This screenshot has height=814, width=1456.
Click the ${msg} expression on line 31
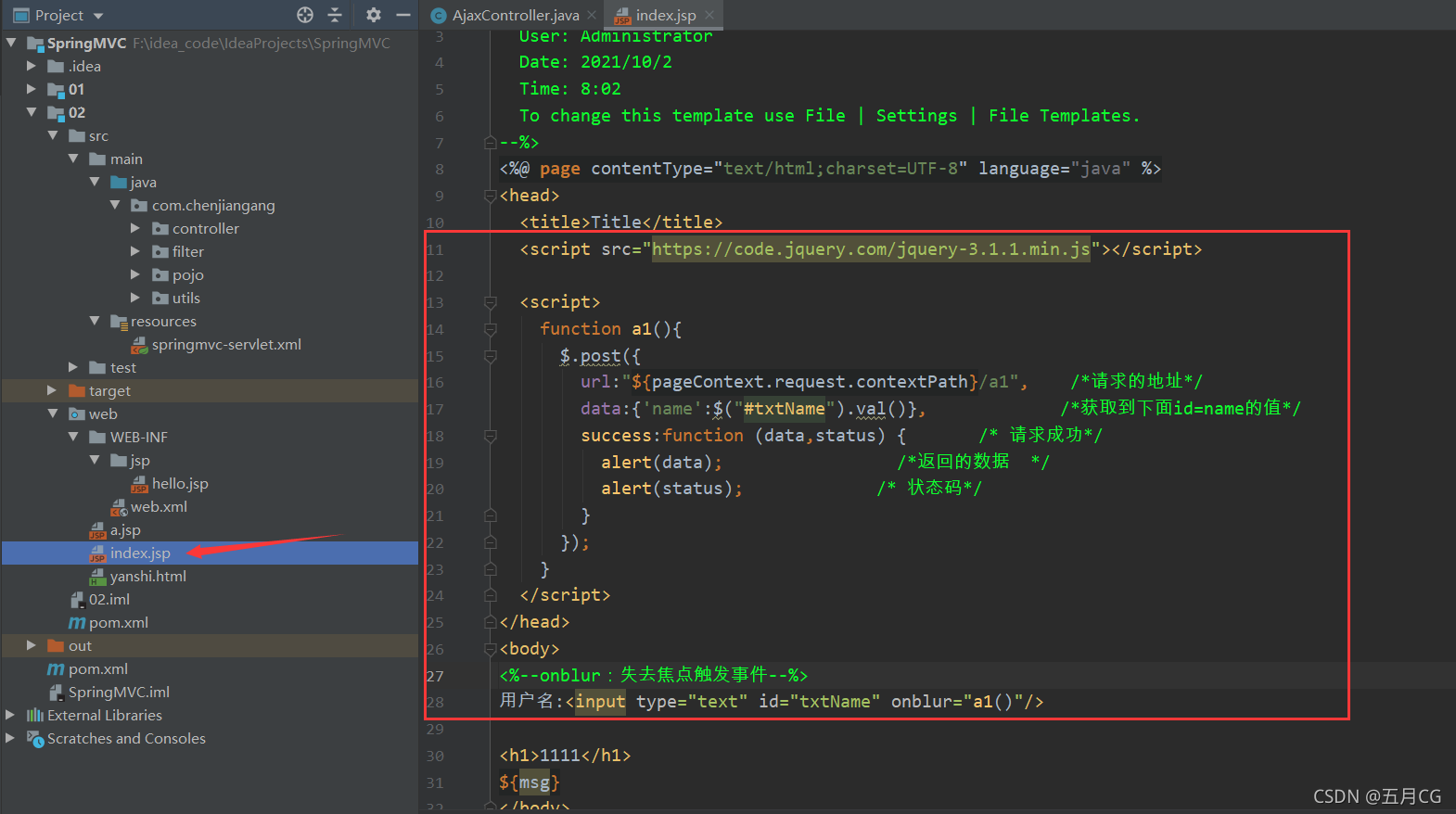[x=530, y=782]
